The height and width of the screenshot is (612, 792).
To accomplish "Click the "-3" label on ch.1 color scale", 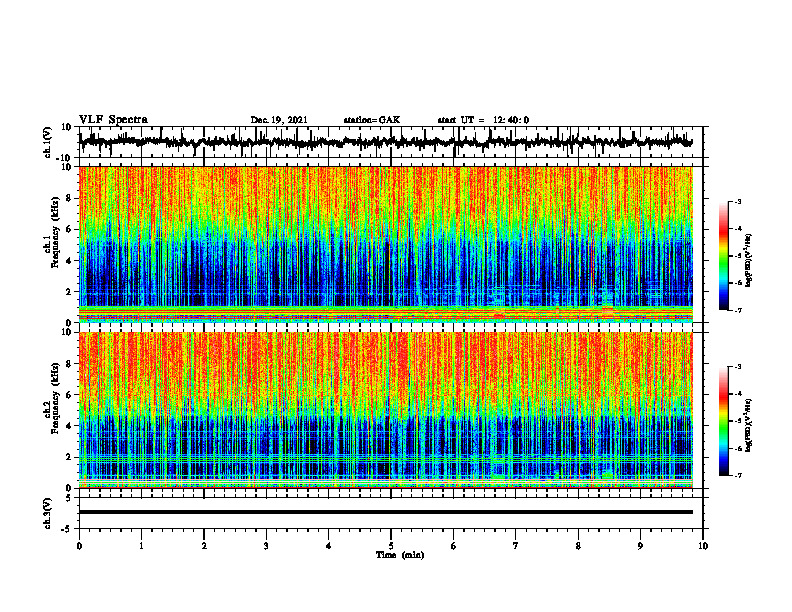I will point(738,201).
